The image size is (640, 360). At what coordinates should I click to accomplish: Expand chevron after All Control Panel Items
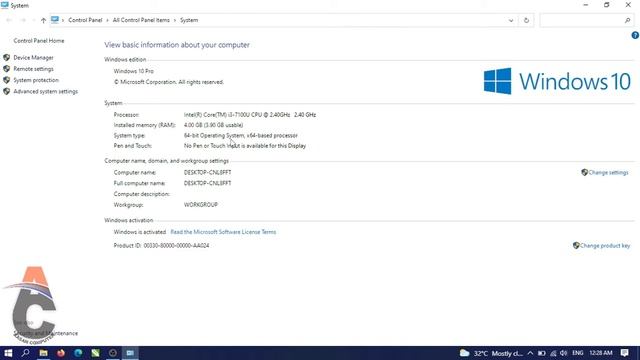click(x=175, y=20)
